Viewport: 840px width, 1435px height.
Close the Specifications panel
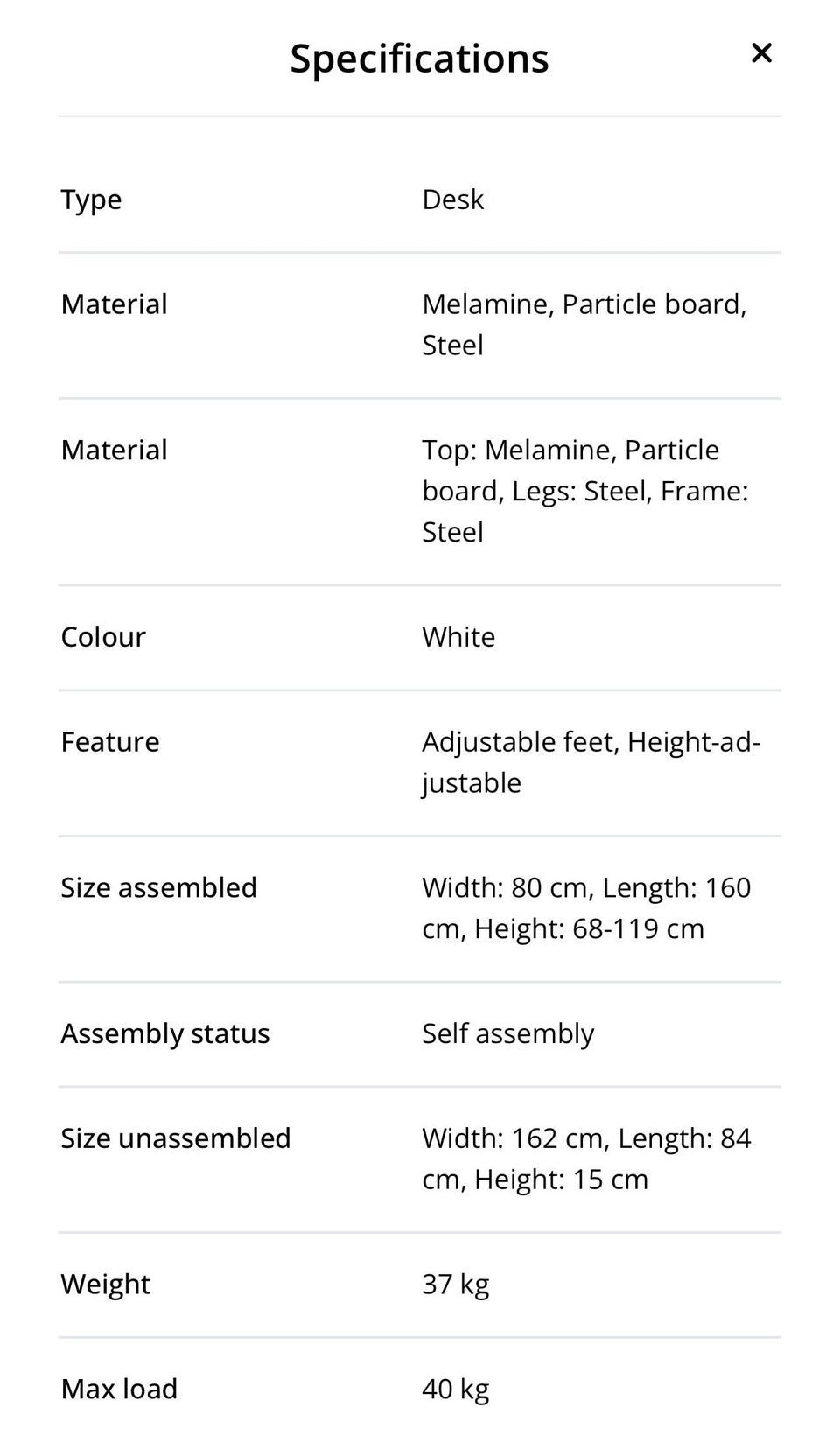pos(761,53)
